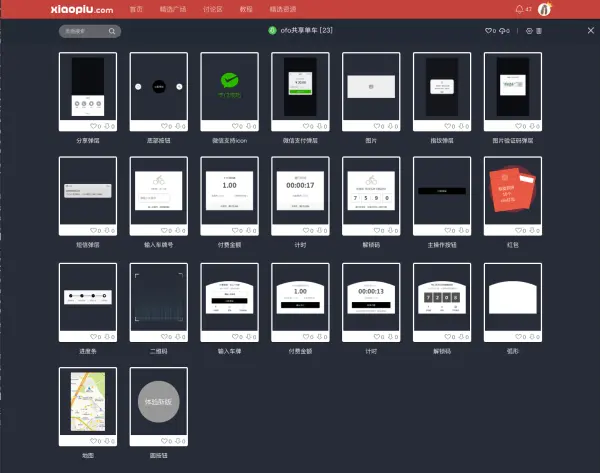Open notifications bell showing 47
The width and height of the screenshot is (600, 473).
tap(523, 9)
